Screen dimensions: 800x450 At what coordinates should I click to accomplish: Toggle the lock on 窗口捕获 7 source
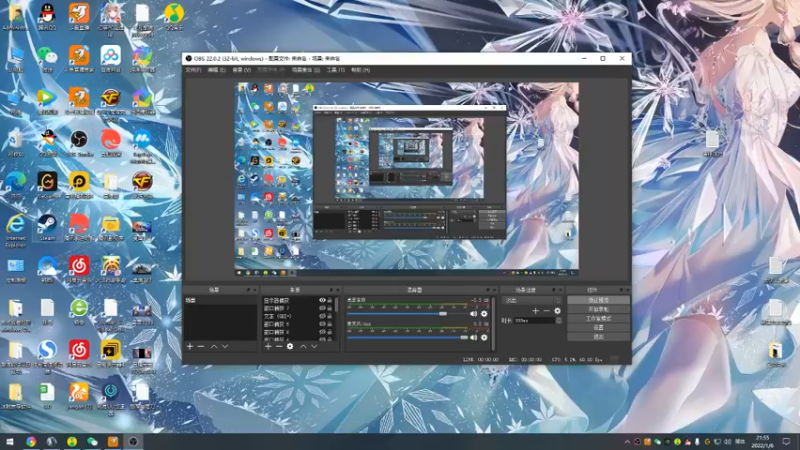coord(330,308)
